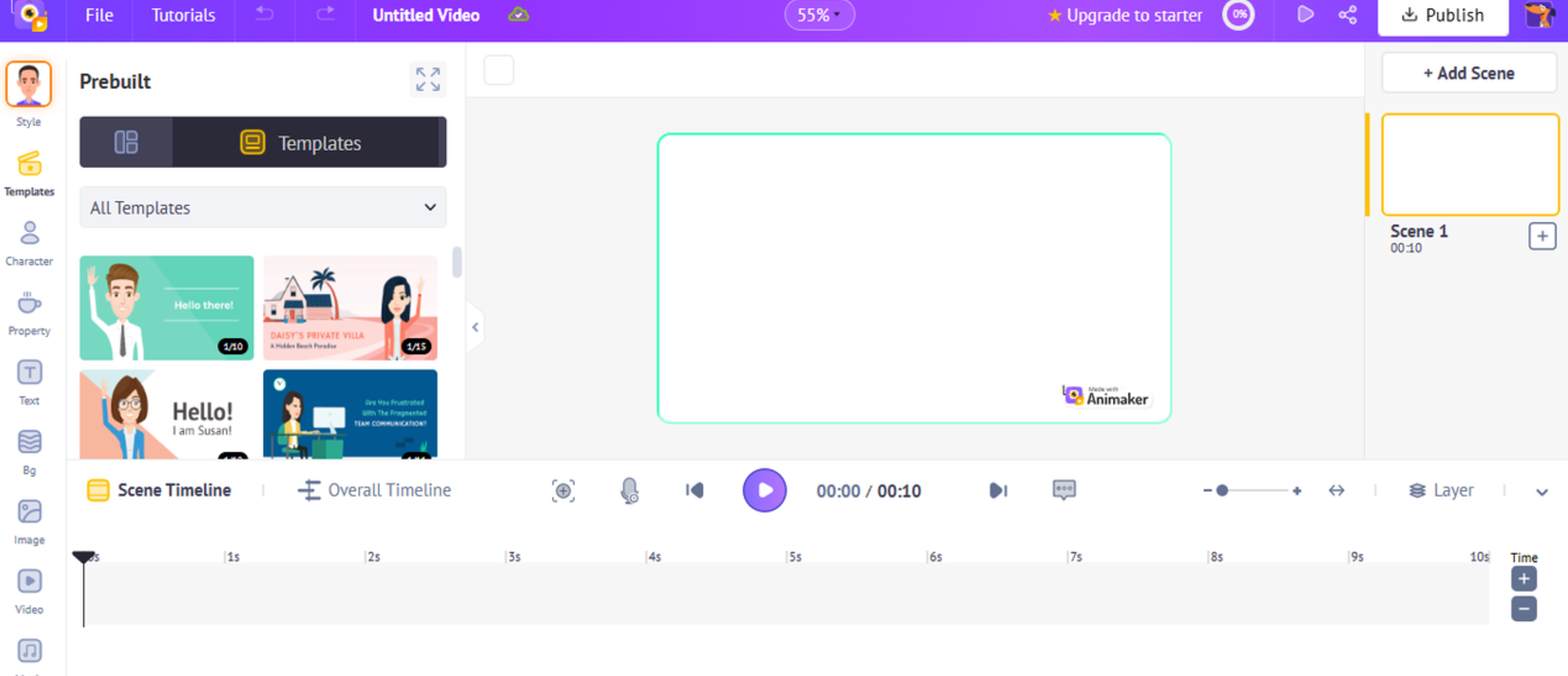Screen dimensions: 1568x676
Task: Open the Templates sidebar section
Action: click(x=29, y=174)
